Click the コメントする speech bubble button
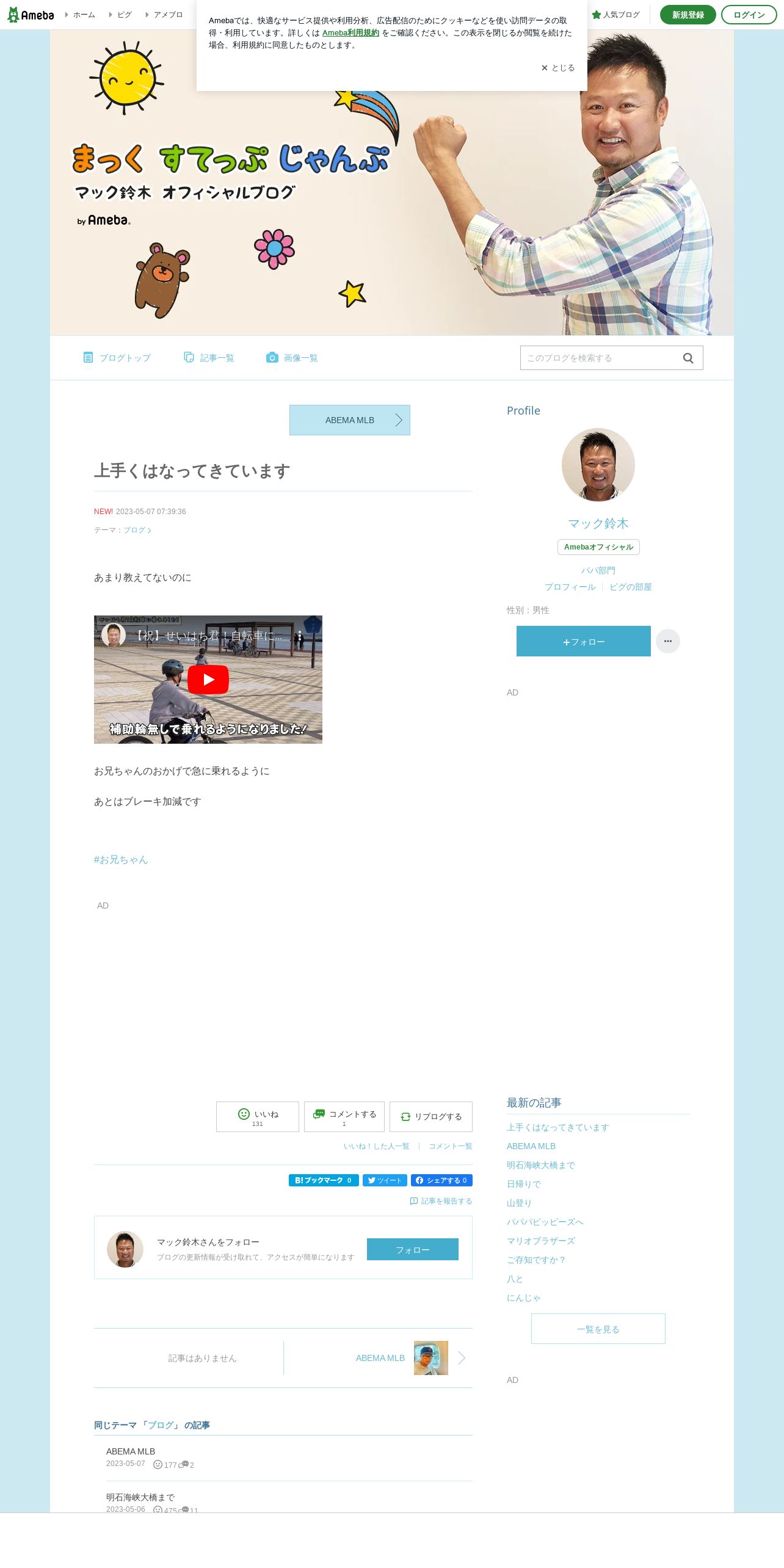 coord(344,1117)
